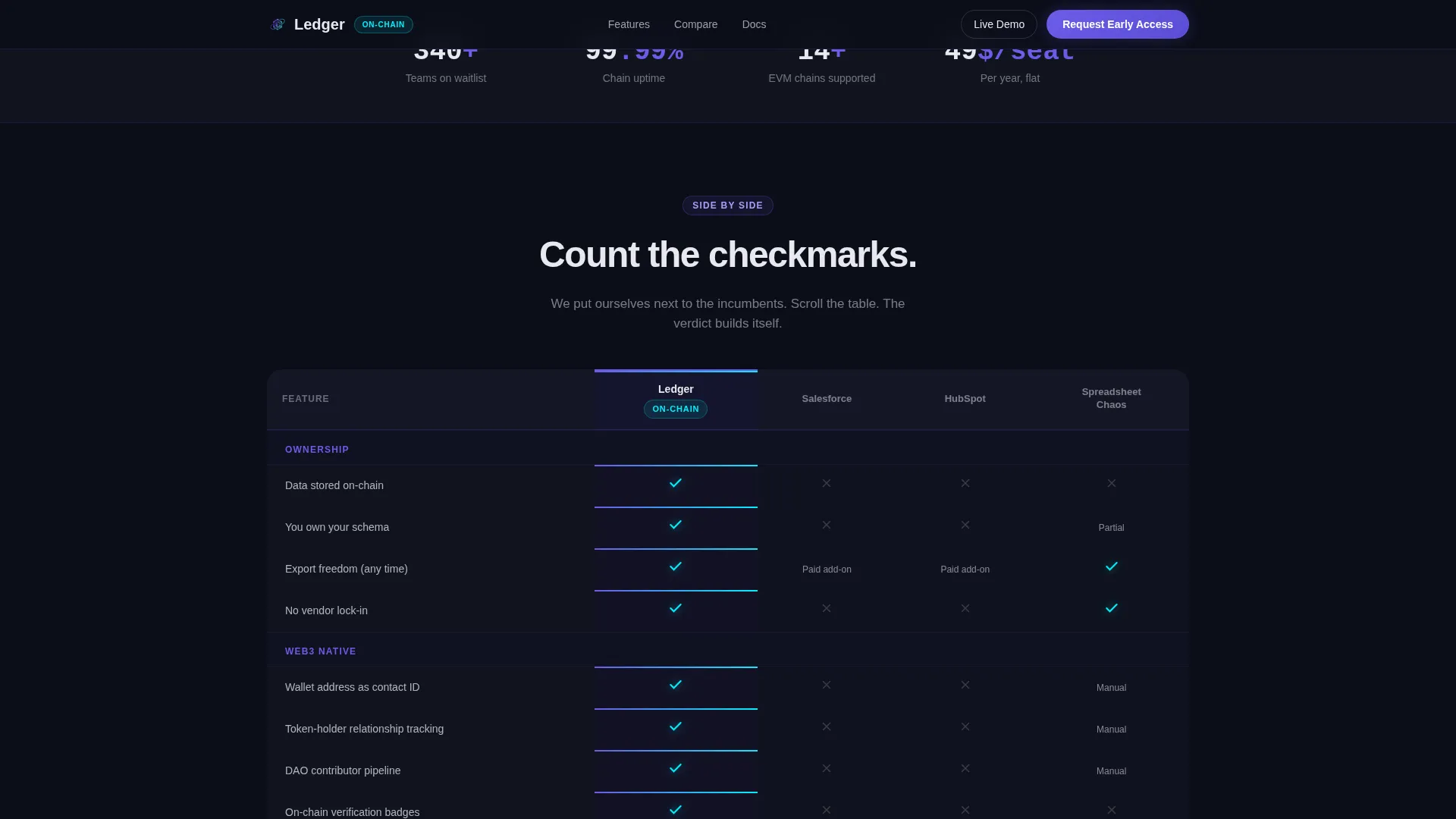The height and width of the screenshot is (819, 1456).
Task: Select the Salesforce column header
Action: click(827, 399)
